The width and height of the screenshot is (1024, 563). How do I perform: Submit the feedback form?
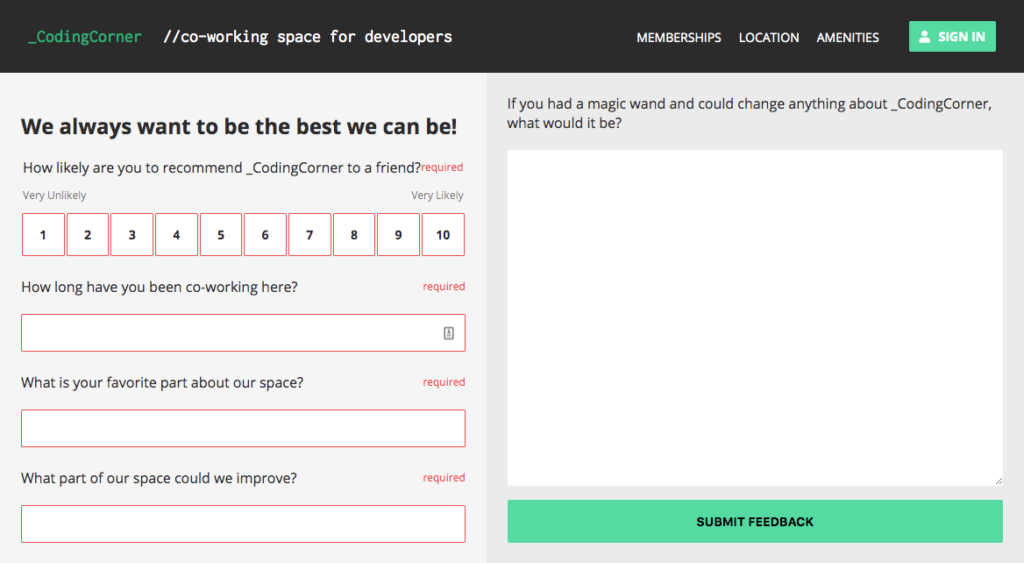point(755,521)
